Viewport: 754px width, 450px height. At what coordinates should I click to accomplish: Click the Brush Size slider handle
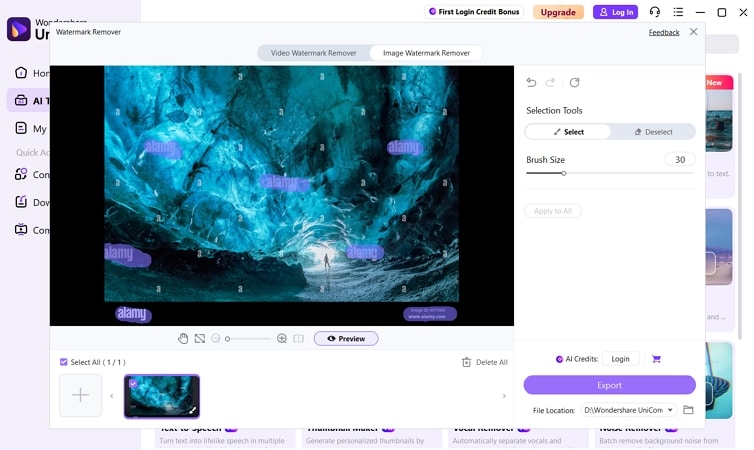pyautogui.click(x=564, y=173)
